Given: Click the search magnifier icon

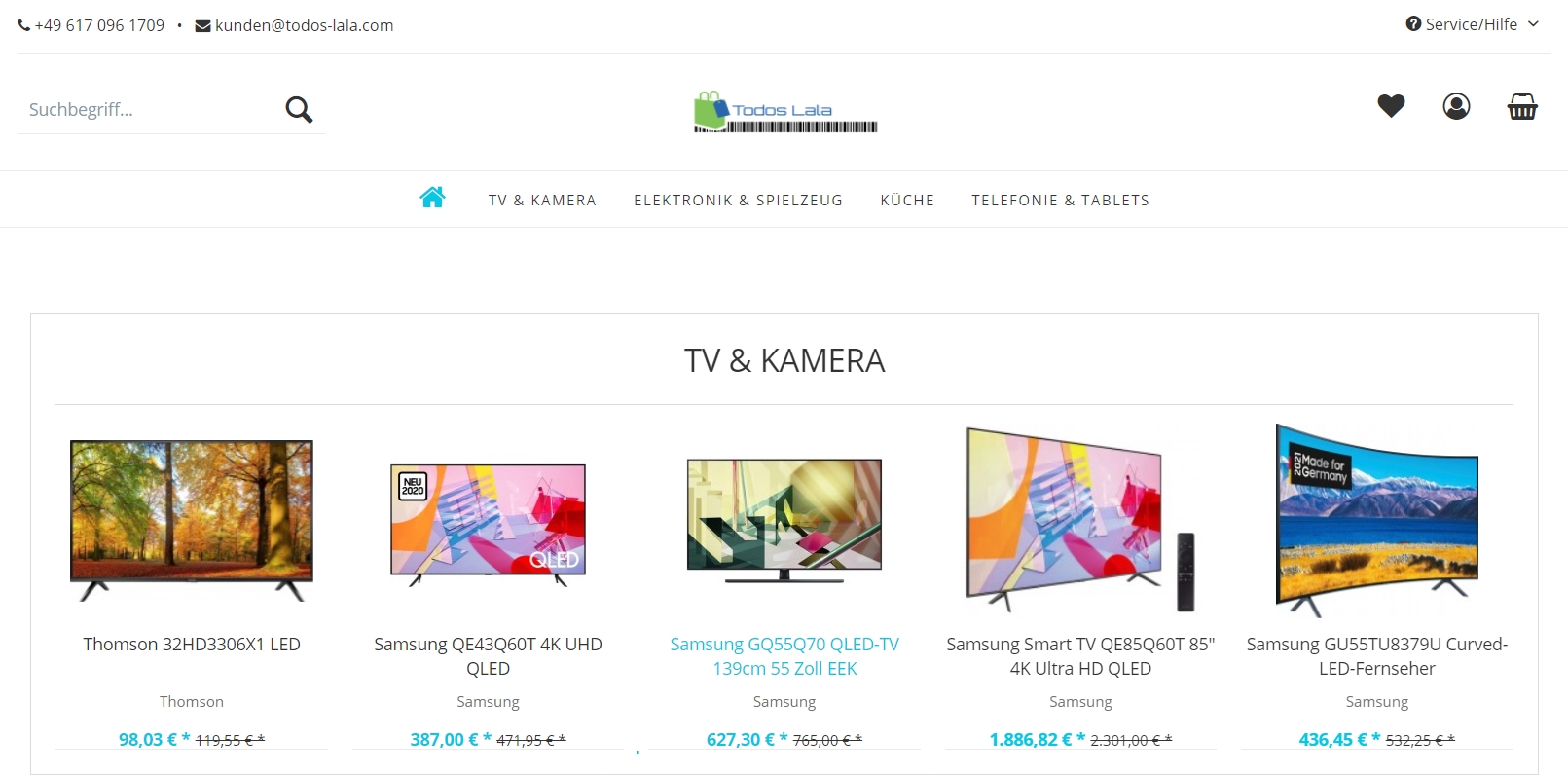Looking at the screenshot, I should click(299, 110).
